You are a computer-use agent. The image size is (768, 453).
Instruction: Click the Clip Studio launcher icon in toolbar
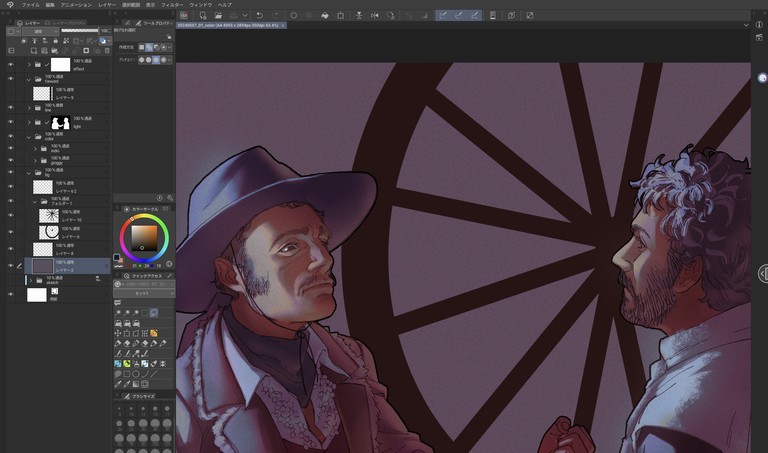(184, 15)
